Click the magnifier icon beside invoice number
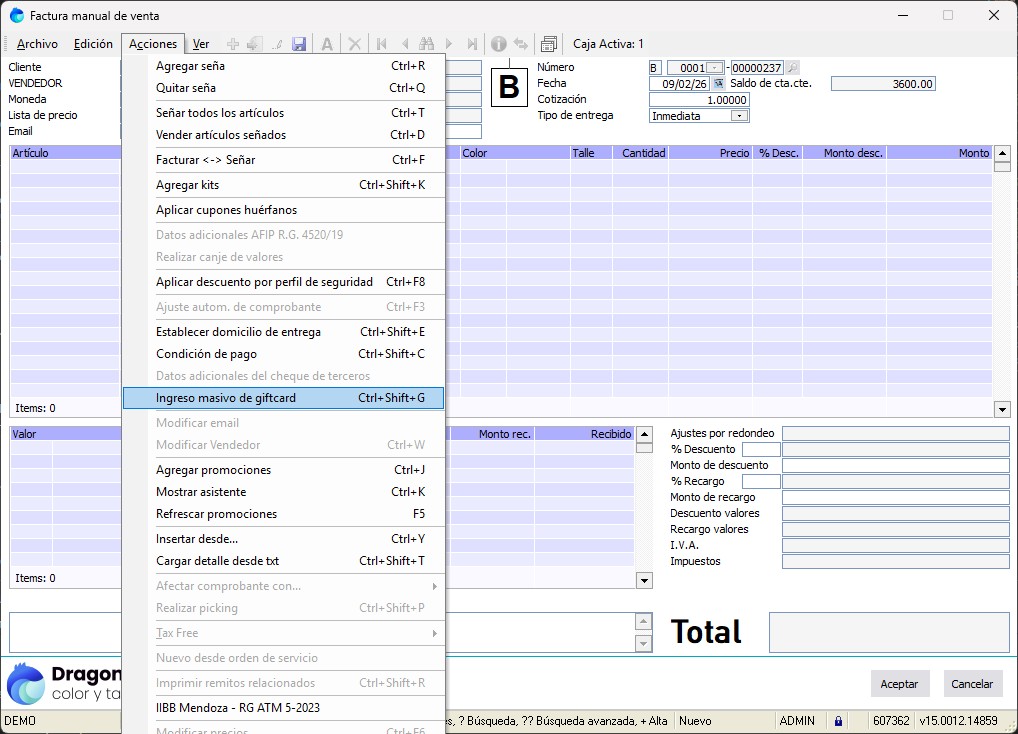 point(792,68)
